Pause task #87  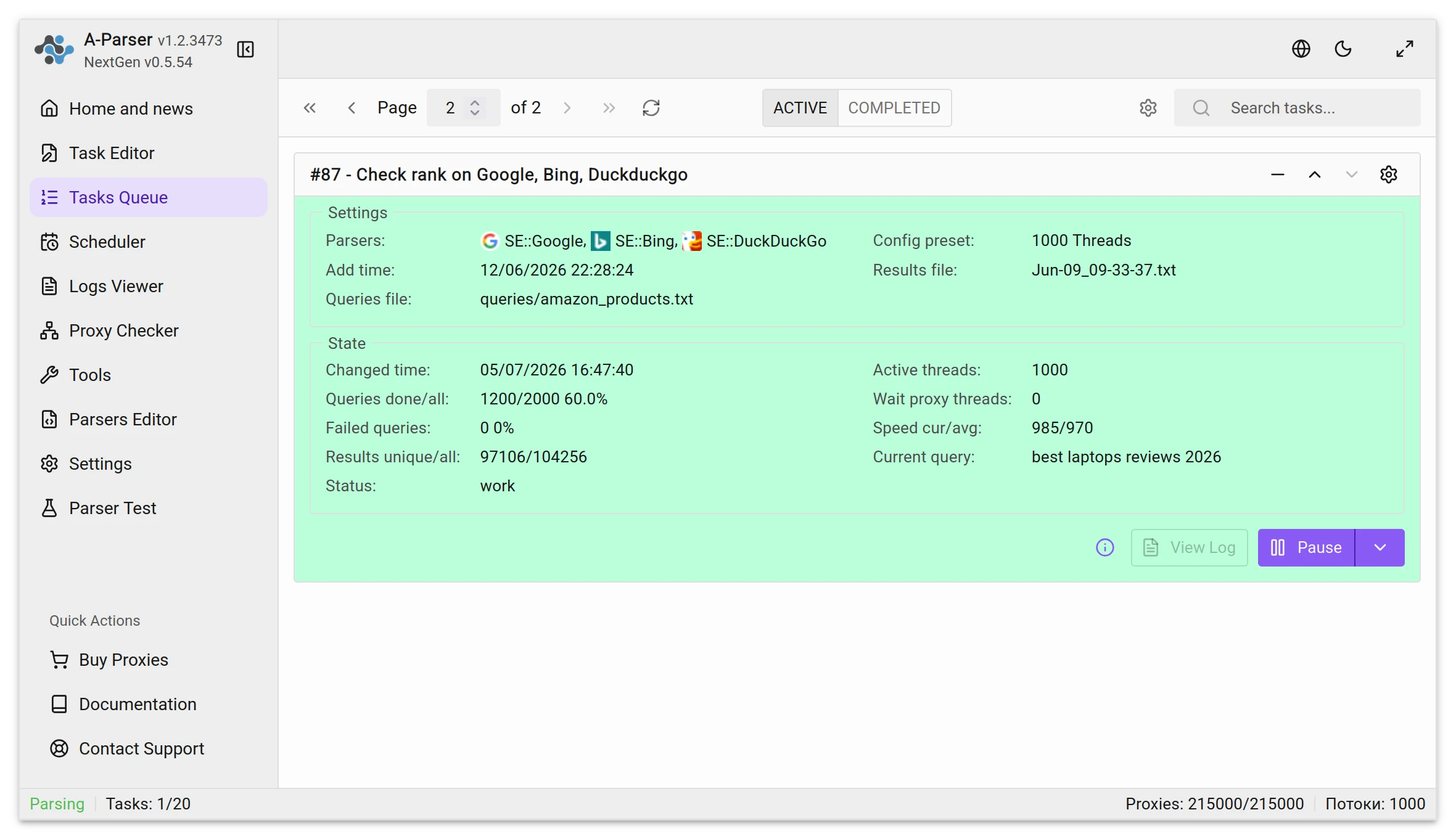click(x=1306, y=547)
